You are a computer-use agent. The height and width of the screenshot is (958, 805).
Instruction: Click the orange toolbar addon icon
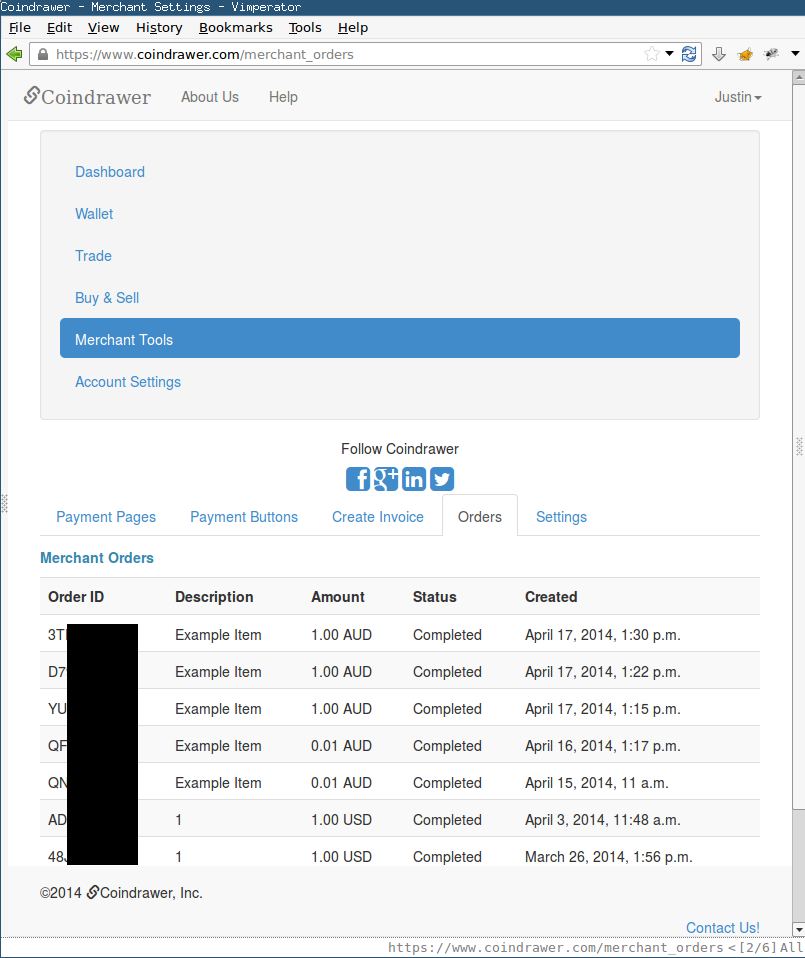tap(745, 55)
